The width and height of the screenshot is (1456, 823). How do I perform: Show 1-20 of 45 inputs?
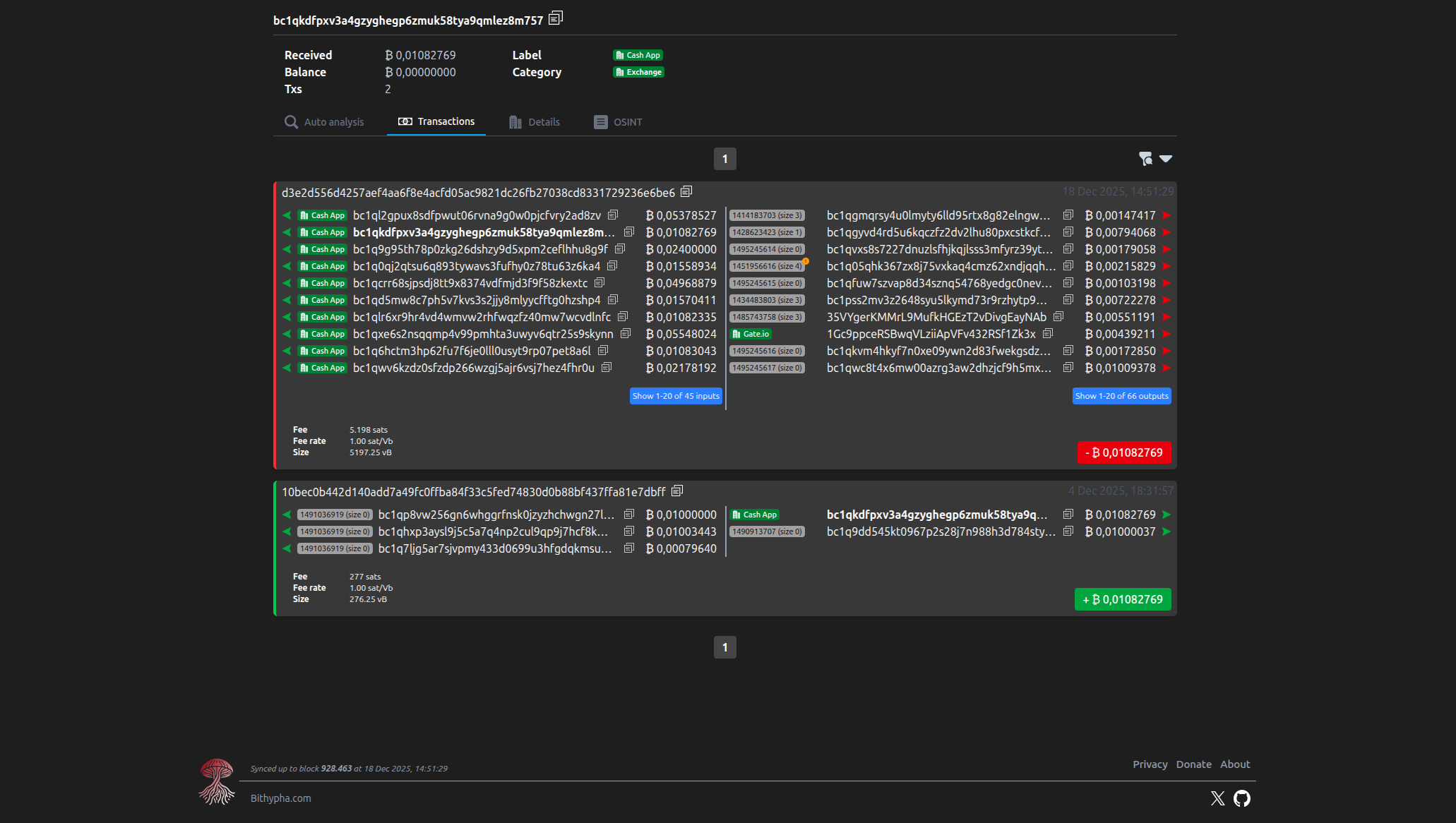click(x=676, y=396)
